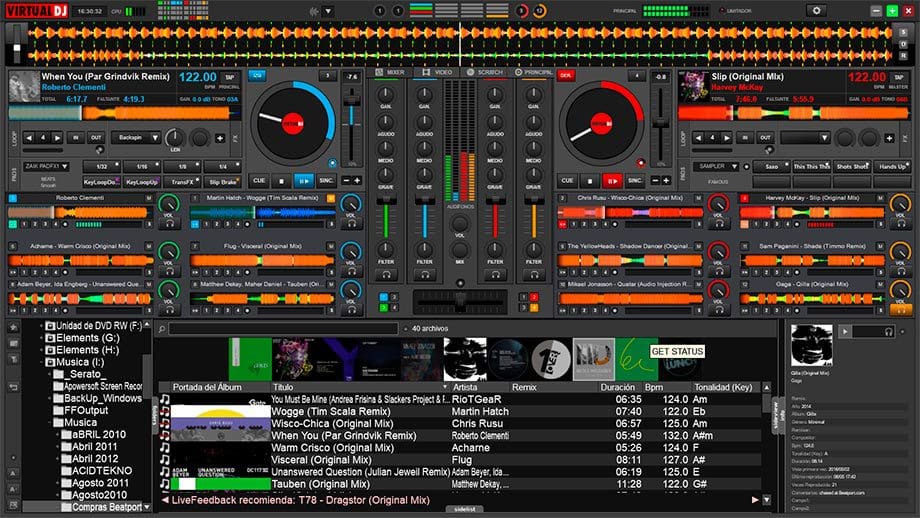This screenshot has height=518, width=920.
Task: Stop the left deck playback
Action: pos(281,181)
